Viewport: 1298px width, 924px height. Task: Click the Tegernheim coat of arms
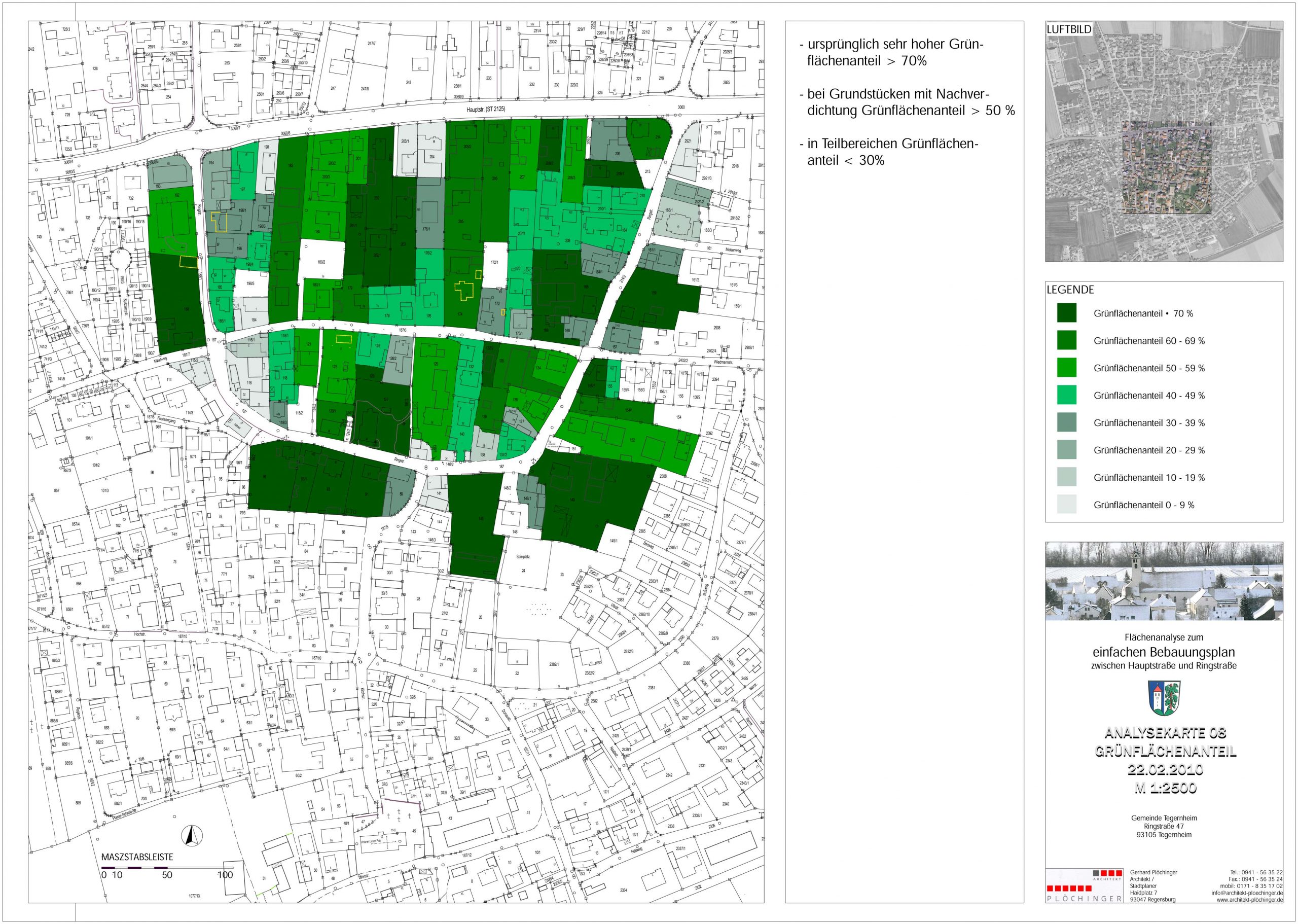coord(1164,698)
